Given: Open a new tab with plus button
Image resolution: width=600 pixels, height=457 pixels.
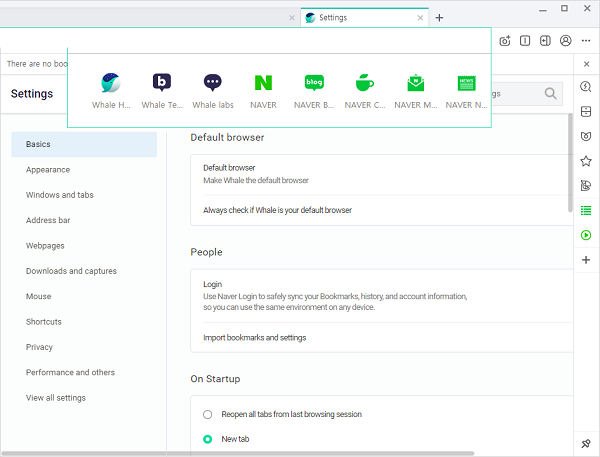Looking at the screenshot, I should pyautogui.click(x=439, y=17).
